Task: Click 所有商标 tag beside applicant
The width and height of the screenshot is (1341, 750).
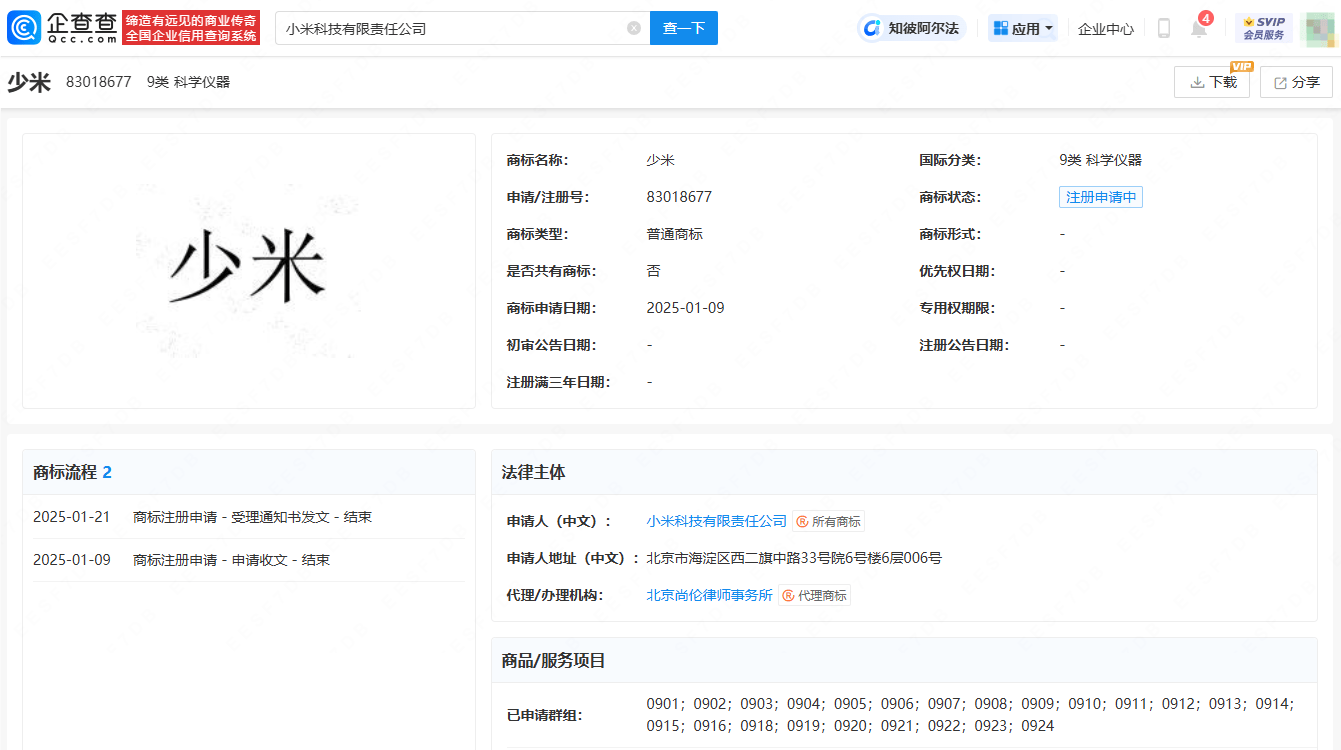Action: (829, 521)
